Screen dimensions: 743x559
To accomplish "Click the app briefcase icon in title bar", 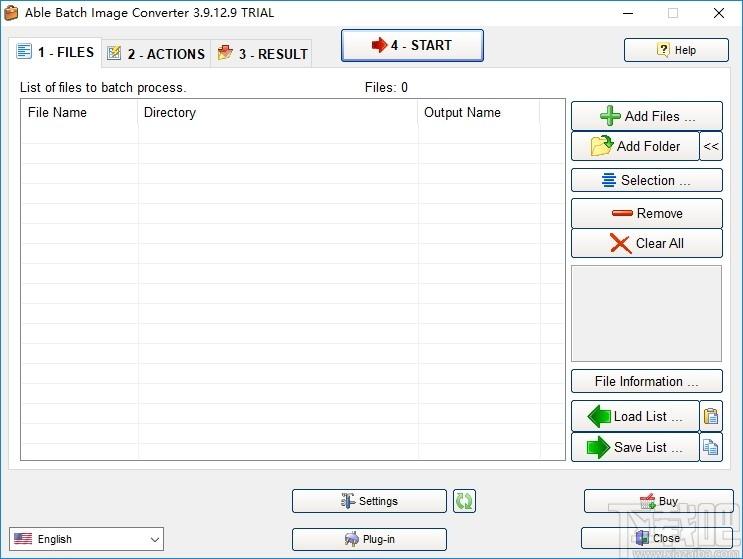I will 11,13.
